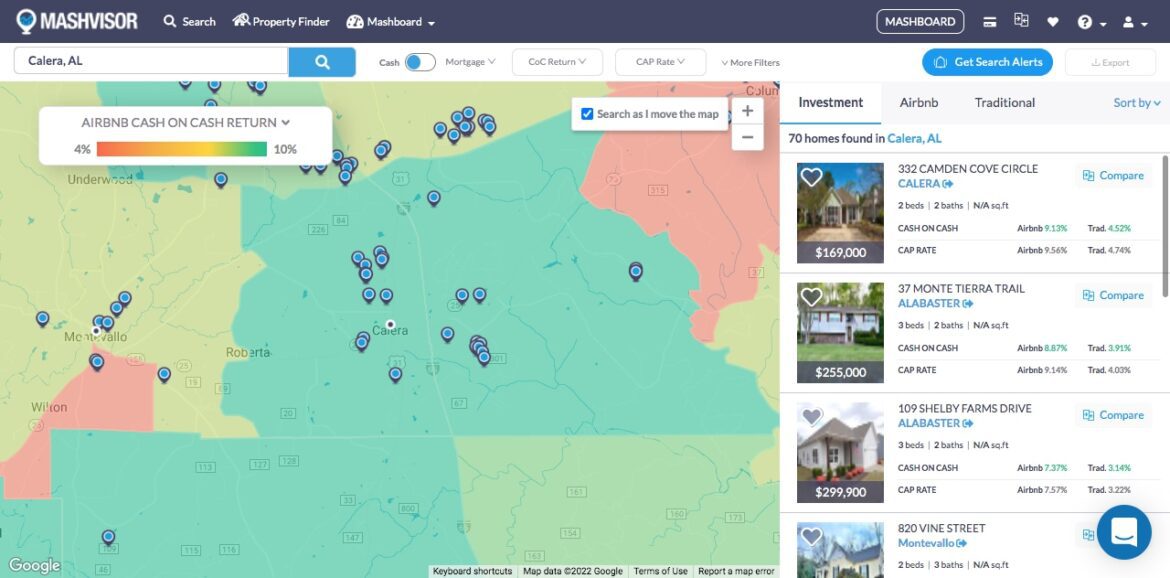This screenshot has width=1170, height=578.
Task: Click the Calera, AL search field
Action: (150, 61)
